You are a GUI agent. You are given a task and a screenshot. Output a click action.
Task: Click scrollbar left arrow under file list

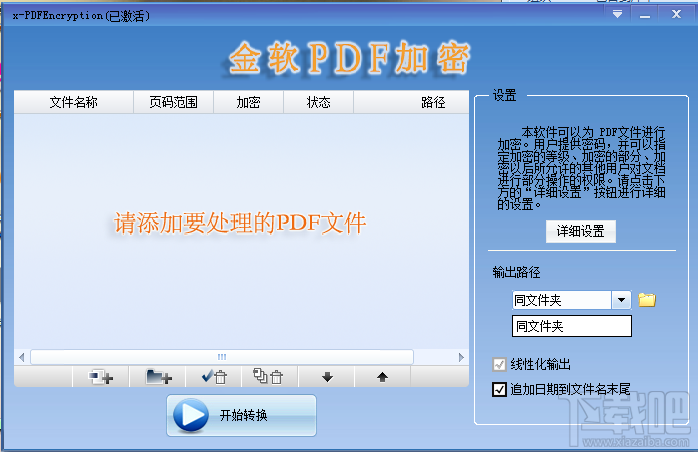[x=22, y=357]
